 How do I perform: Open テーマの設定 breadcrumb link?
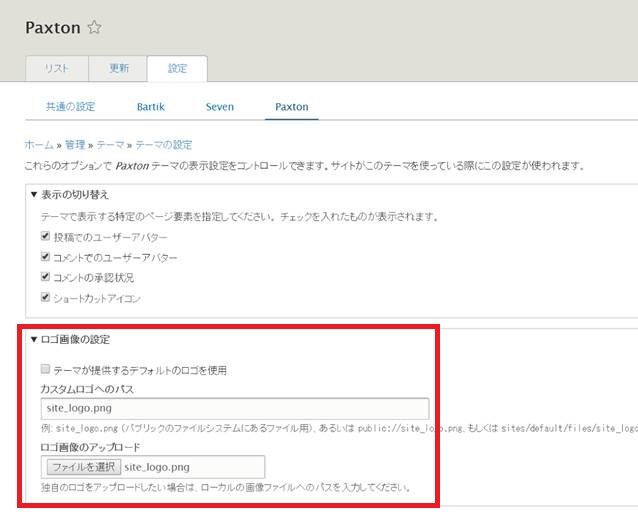(164, 145)
